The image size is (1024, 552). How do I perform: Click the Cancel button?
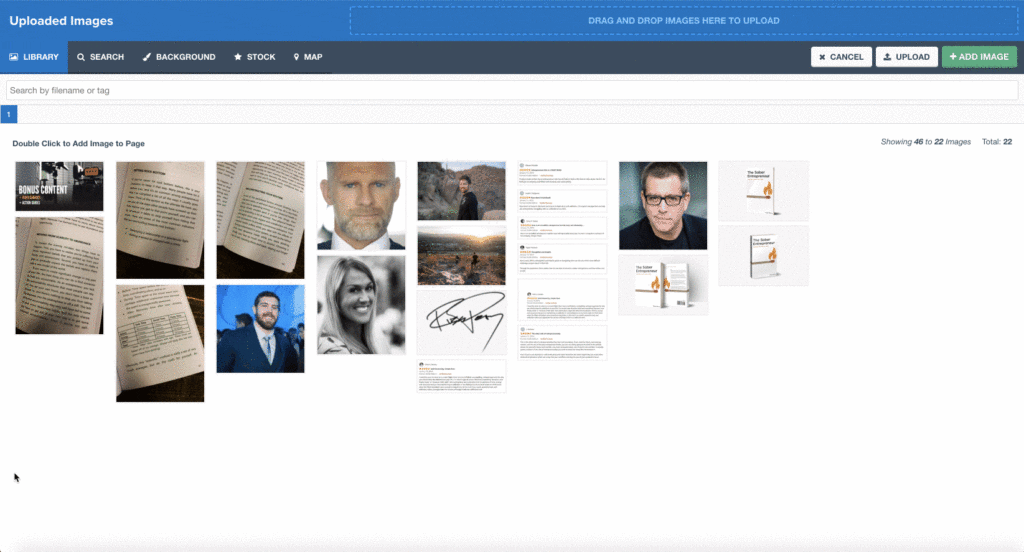coord(841,57)
